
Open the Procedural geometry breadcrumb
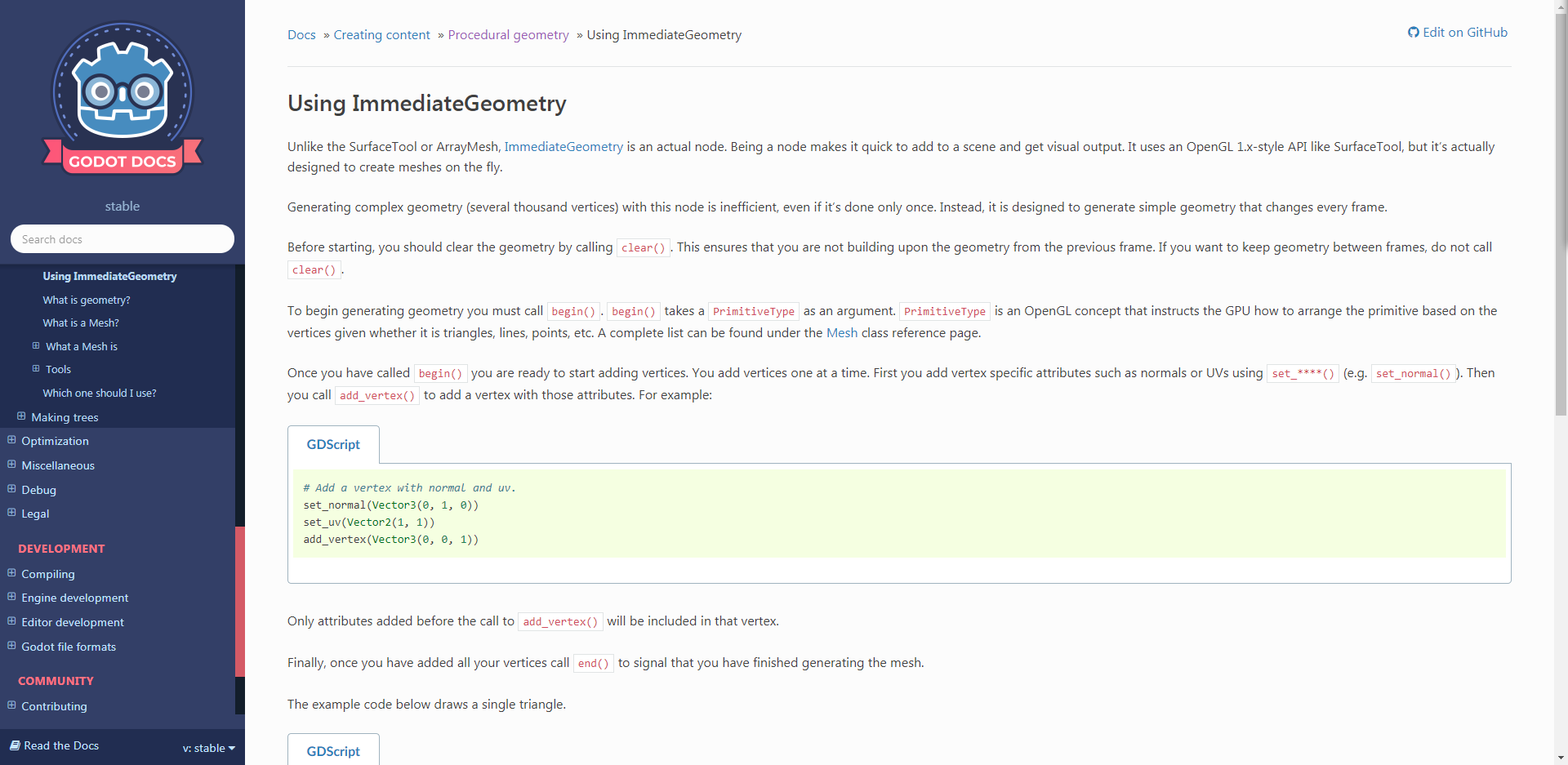[x=508, y=34]
